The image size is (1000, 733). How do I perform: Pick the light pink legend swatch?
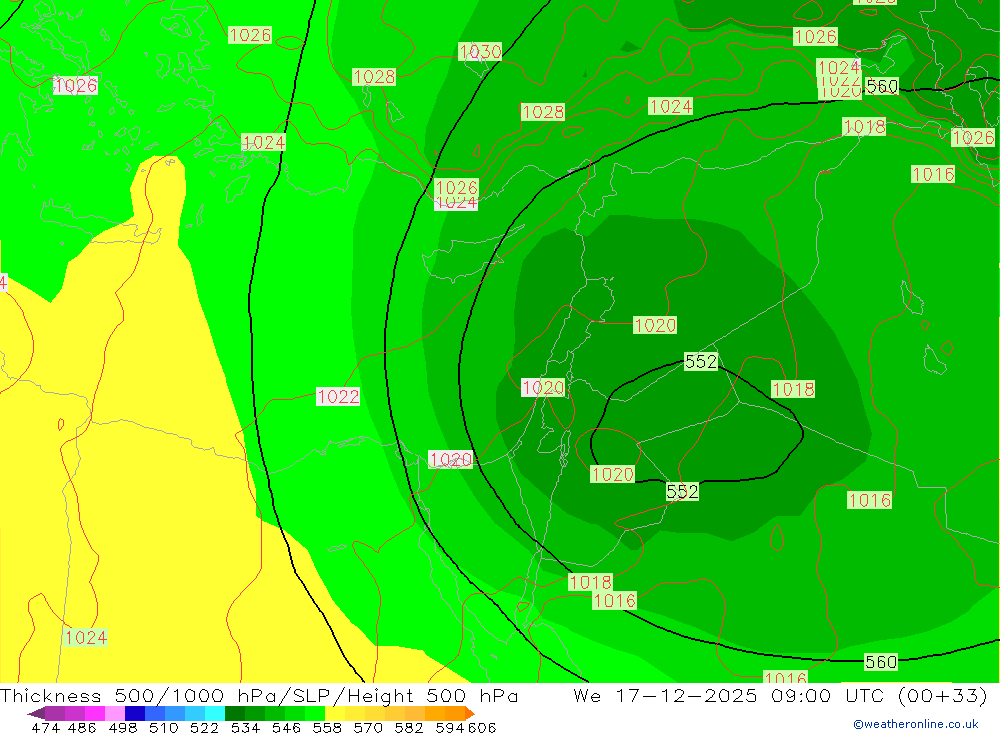coord(115,713)
